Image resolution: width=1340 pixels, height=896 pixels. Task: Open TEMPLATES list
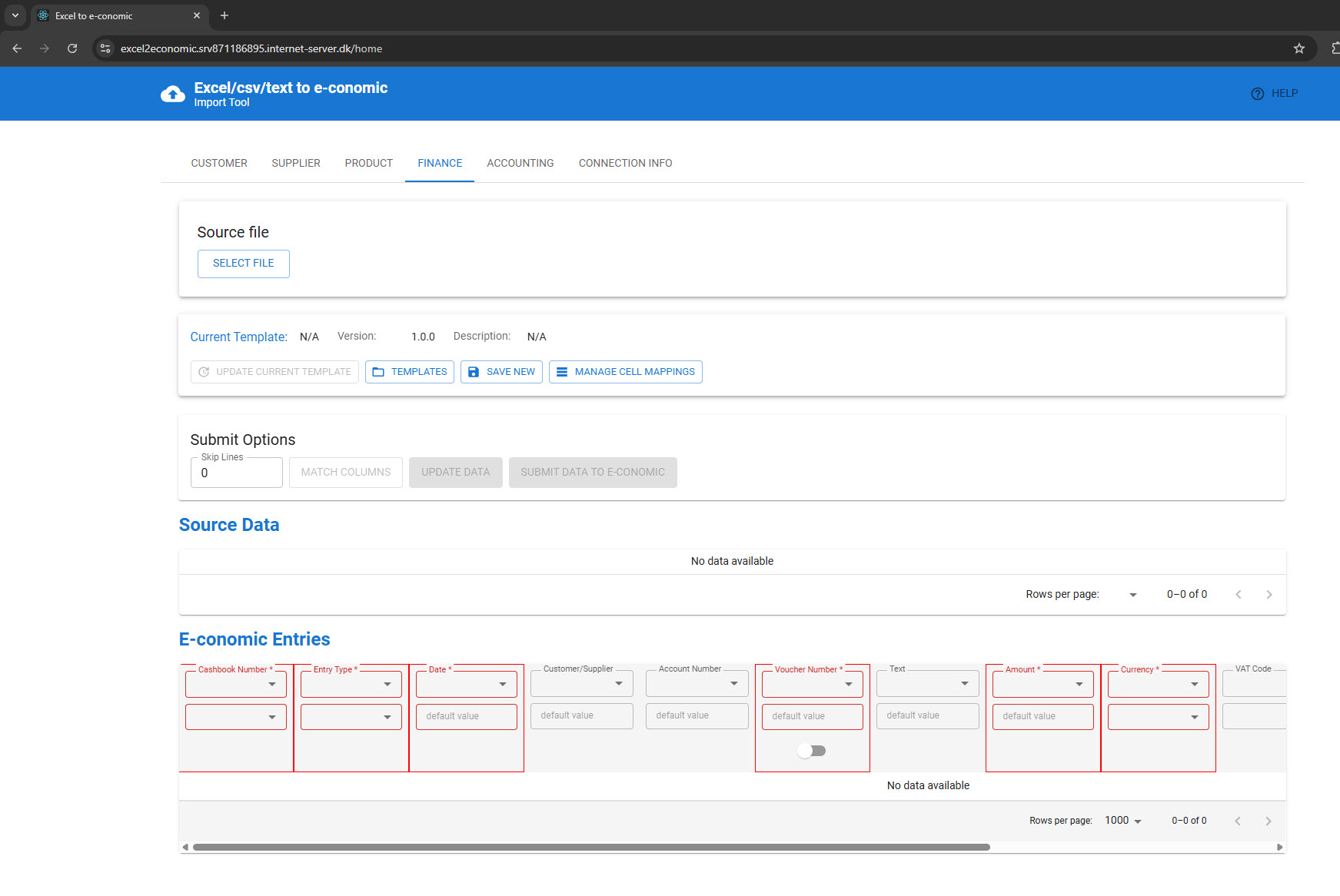[x=410, y=372]
